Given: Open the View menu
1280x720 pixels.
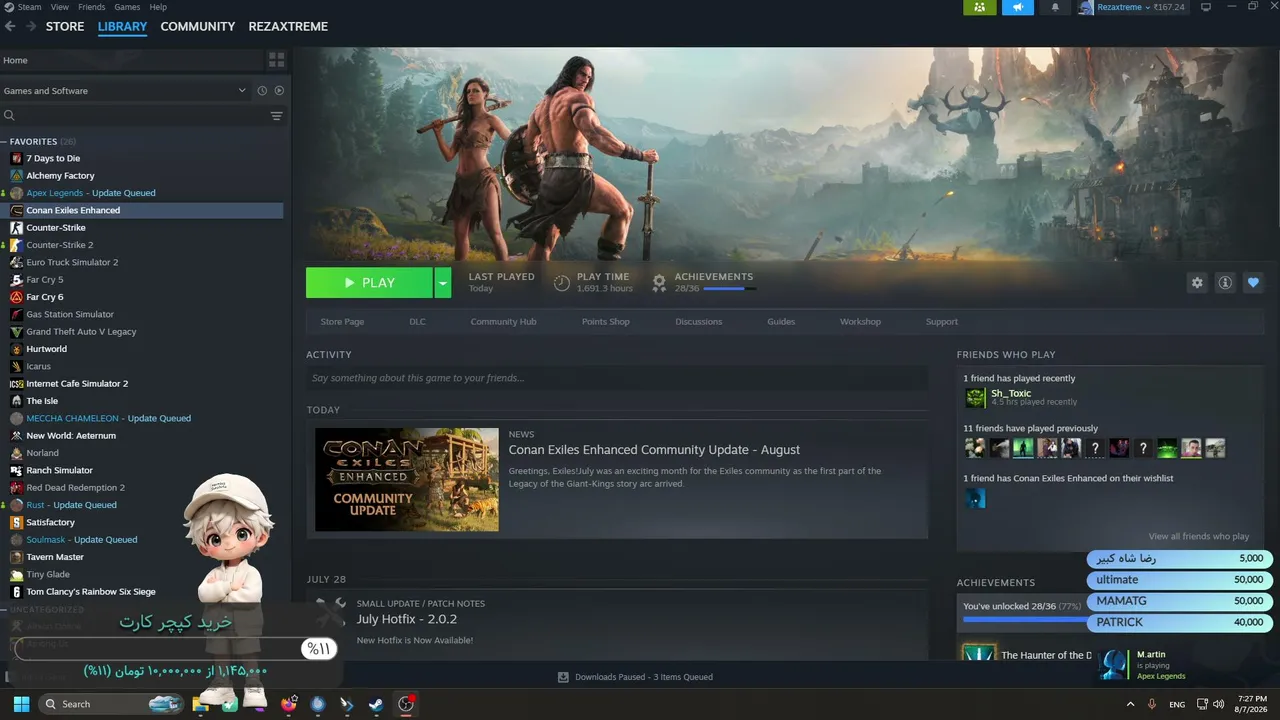Looking at the screenshot, I should point(59,7).
